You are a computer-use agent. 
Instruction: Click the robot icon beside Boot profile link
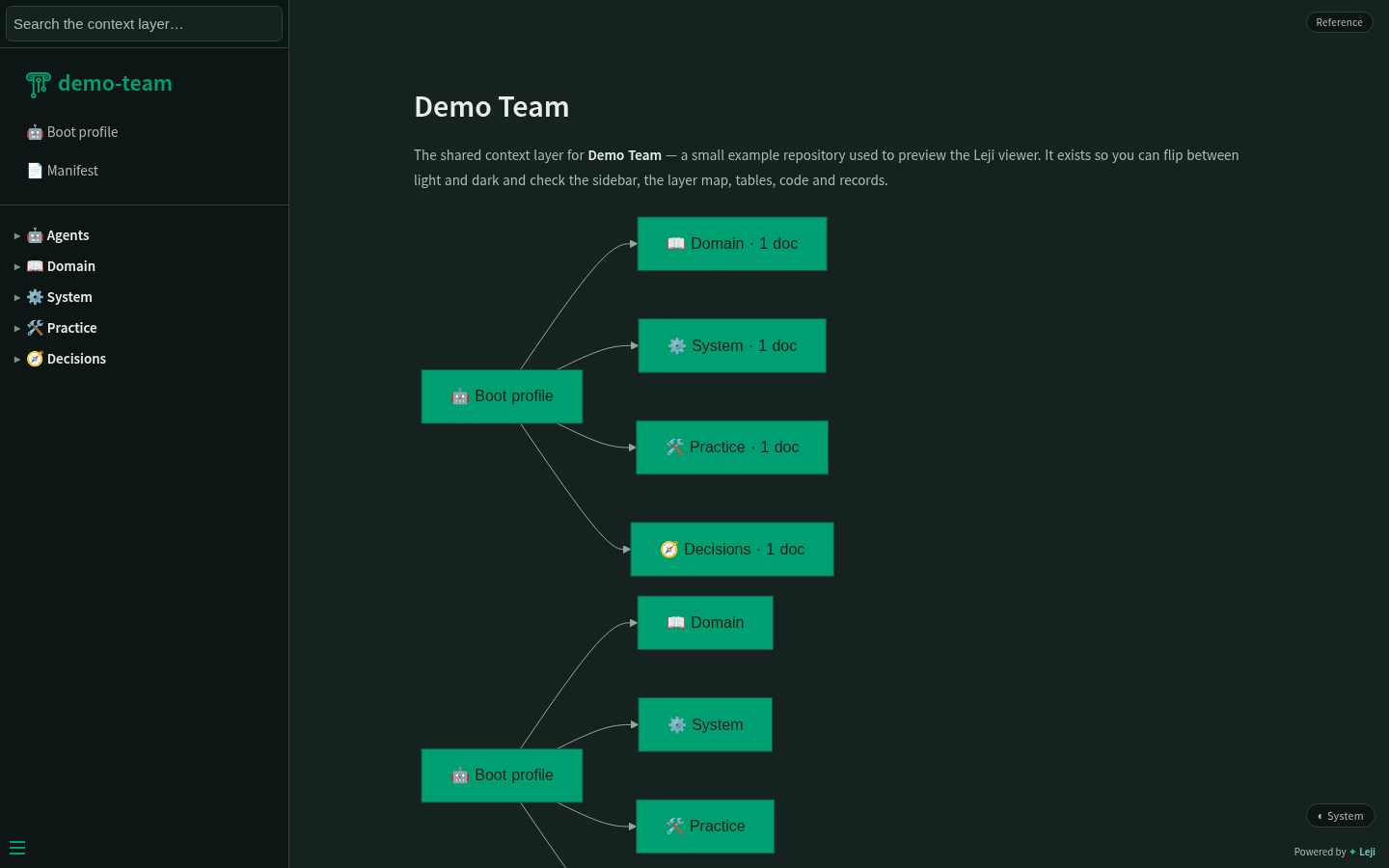35,132
